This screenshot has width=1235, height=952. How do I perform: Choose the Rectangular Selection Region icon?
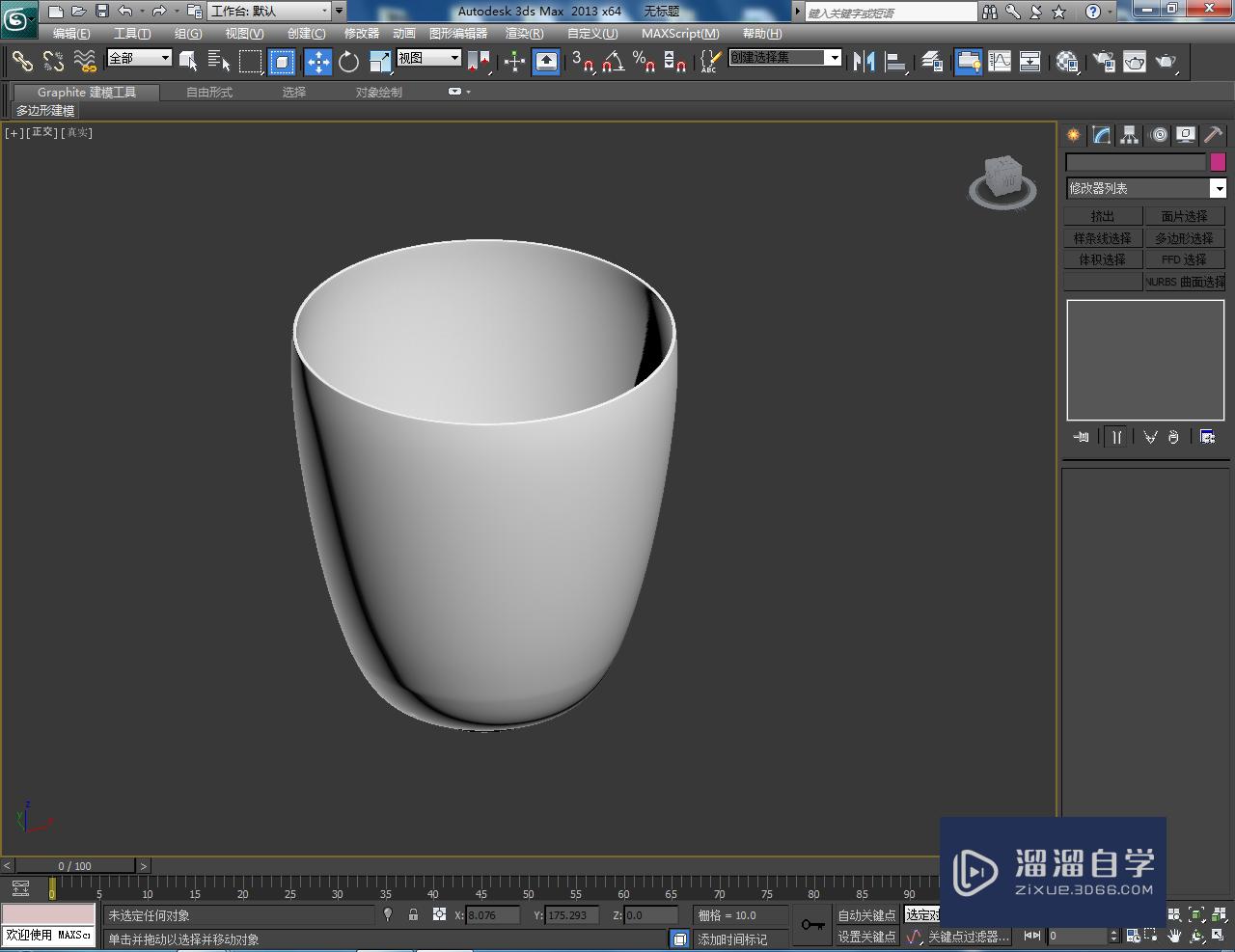250,61
